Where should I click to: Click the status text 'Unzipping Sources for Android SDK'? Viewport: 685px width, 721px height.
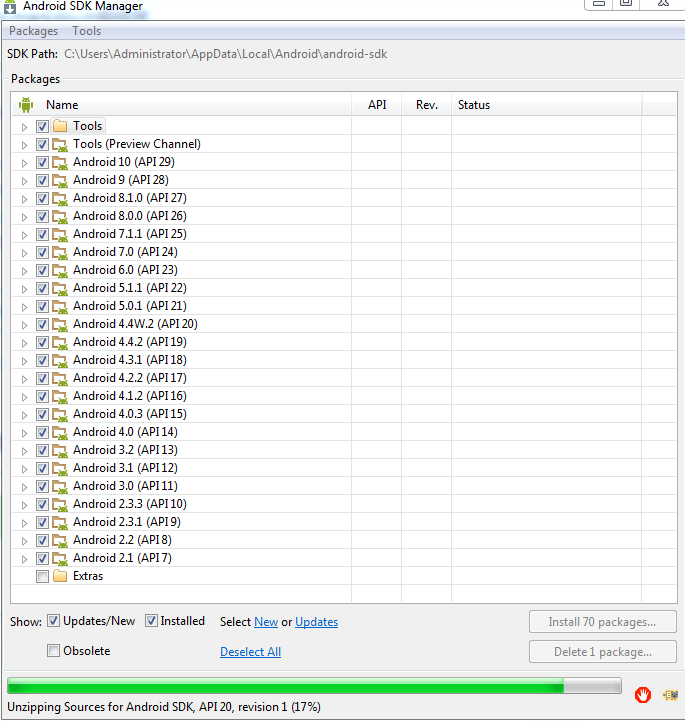(164, 707)
